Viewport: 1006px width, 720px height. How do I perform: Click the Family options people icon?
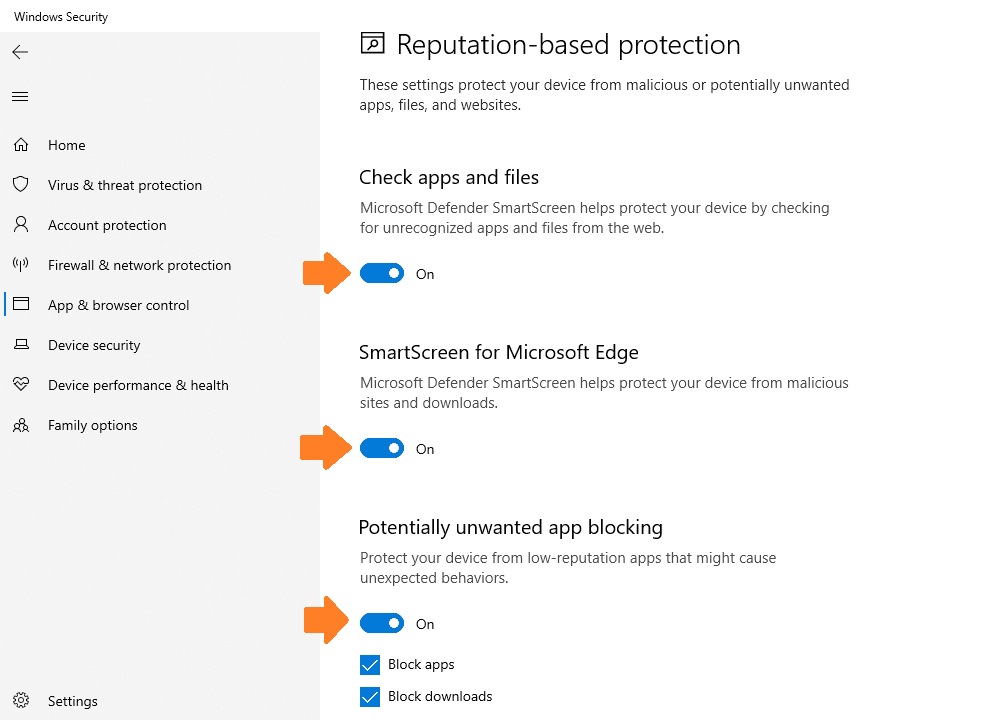21,425
